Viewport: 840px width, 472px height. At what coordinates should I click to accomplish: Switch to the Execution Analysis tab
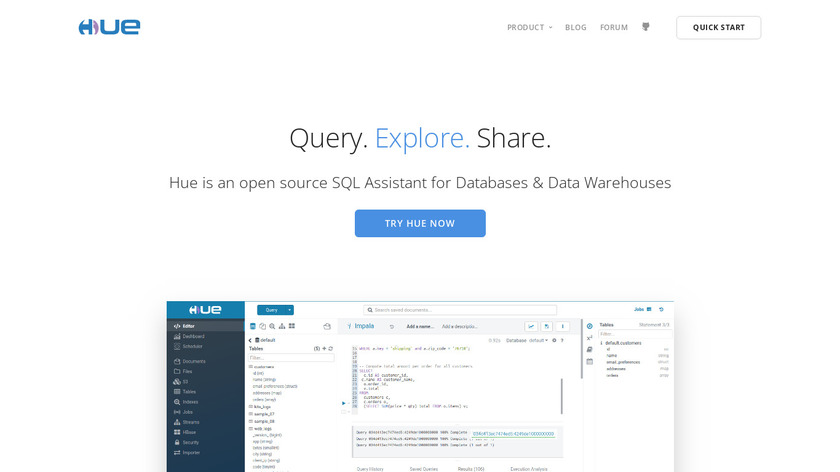pyautogui.click(x=529, y=469)
